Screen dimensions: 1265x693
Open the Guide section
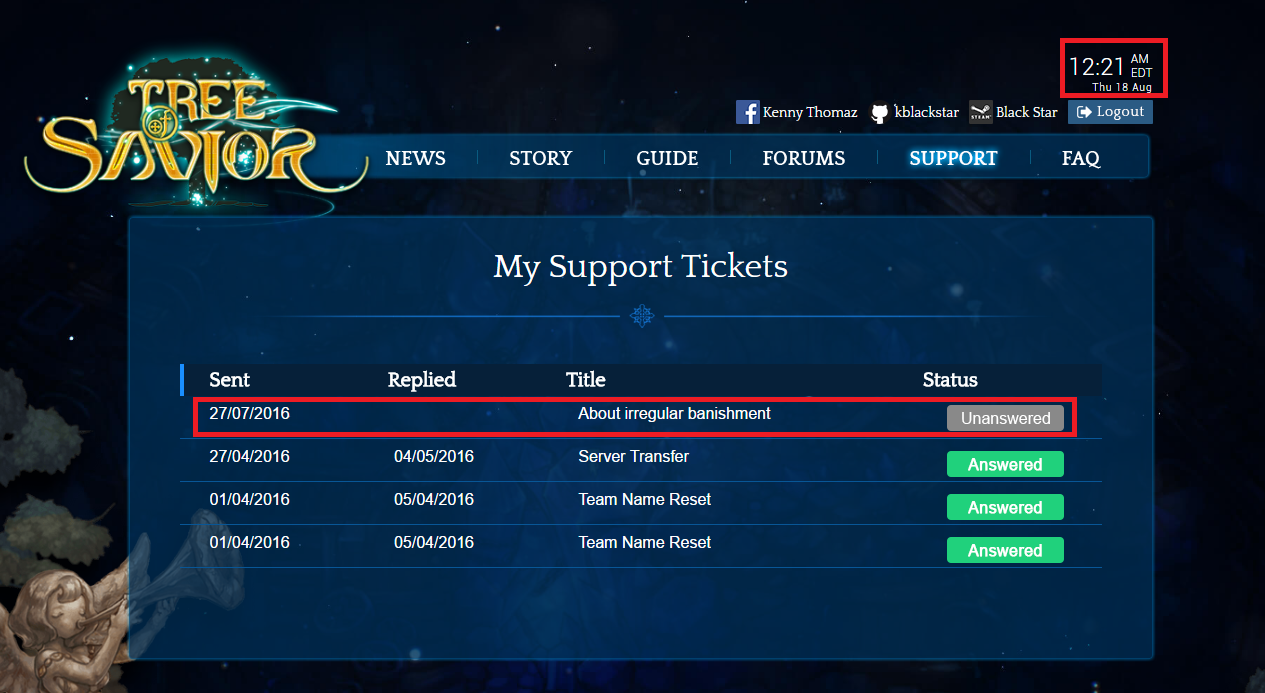tap(667, 158)
